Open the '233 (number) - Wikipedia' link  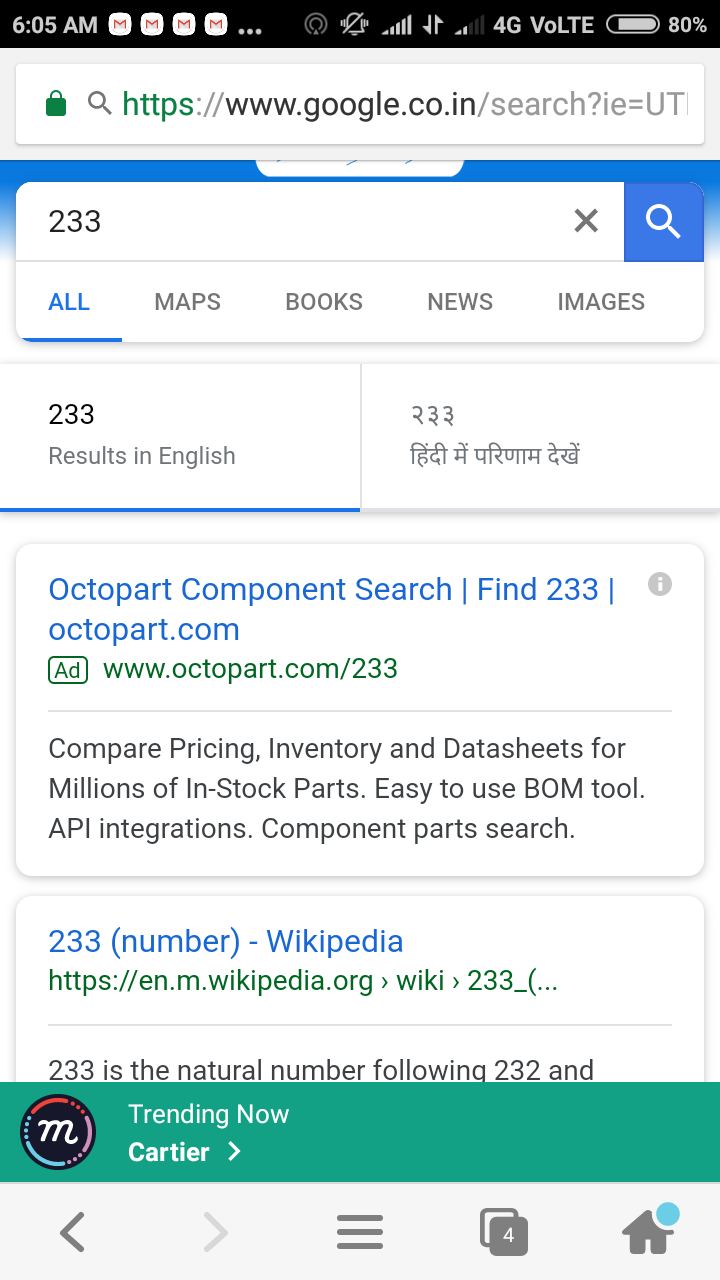[x=226, y=940]
